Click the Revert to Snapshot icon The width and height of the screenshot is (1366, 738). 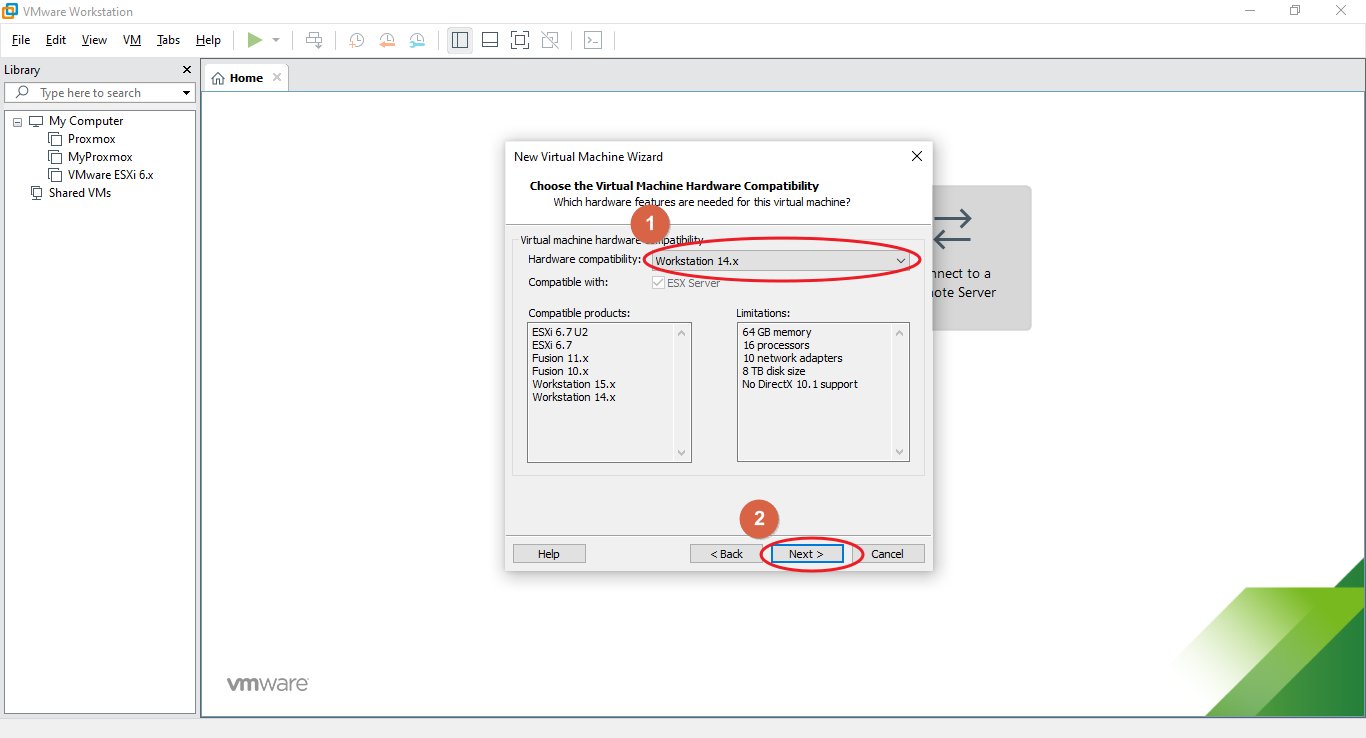point(387,40)
